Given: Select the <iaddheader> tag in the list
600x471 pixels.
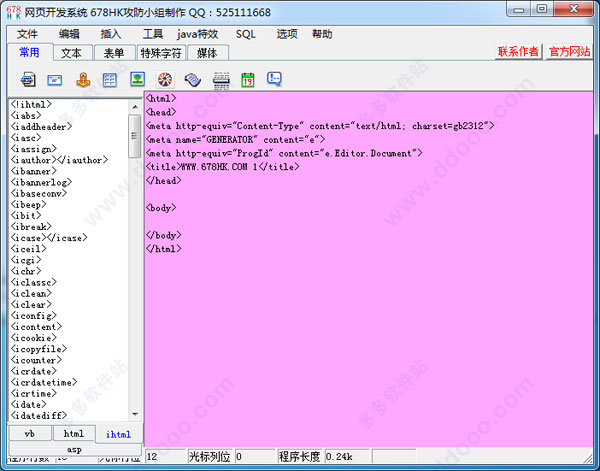Looking at the screenshot, I should [x=41, y=126].
